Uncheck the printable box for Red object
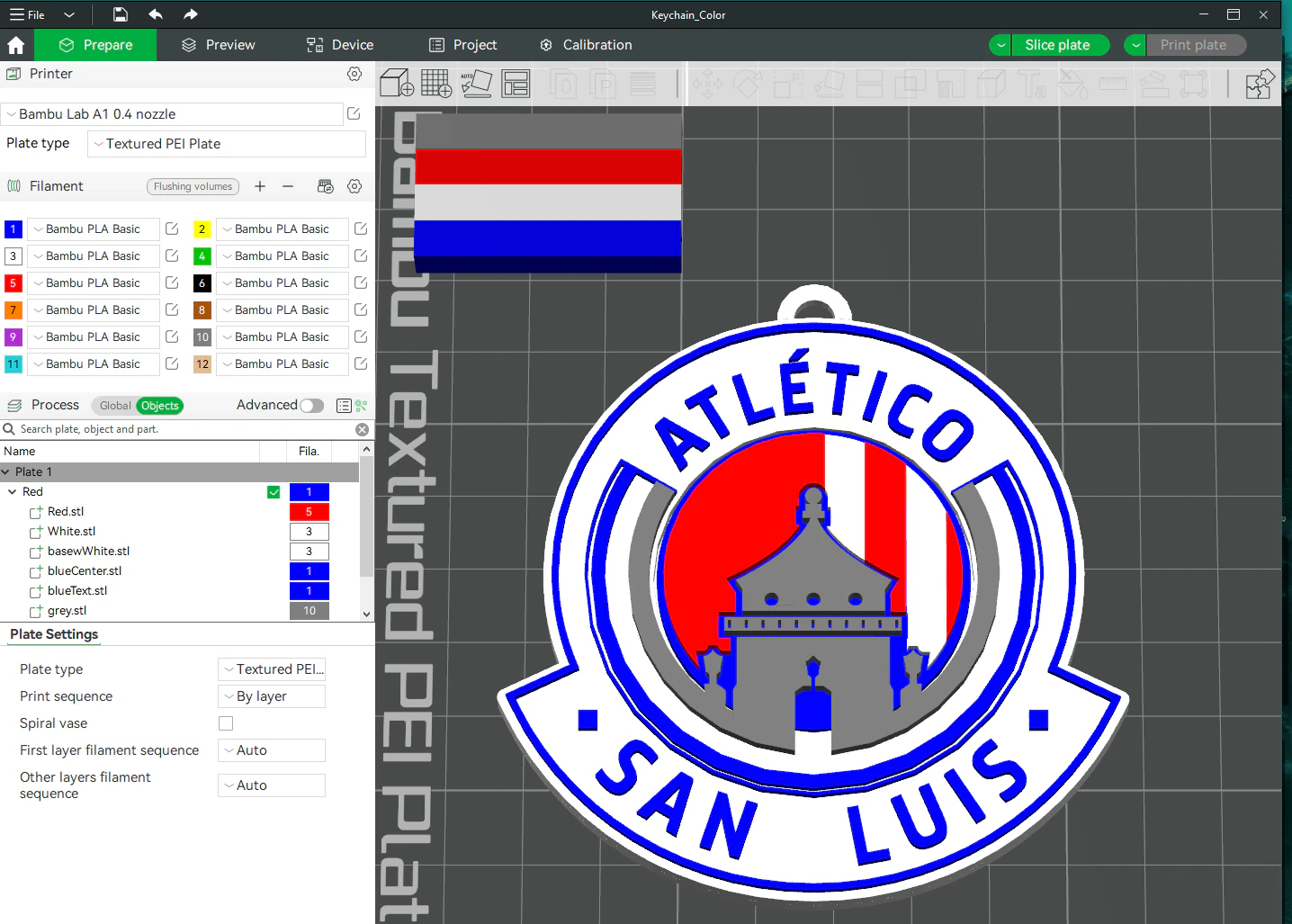The height and width of the screenshot is (924, 1292). 274,492
